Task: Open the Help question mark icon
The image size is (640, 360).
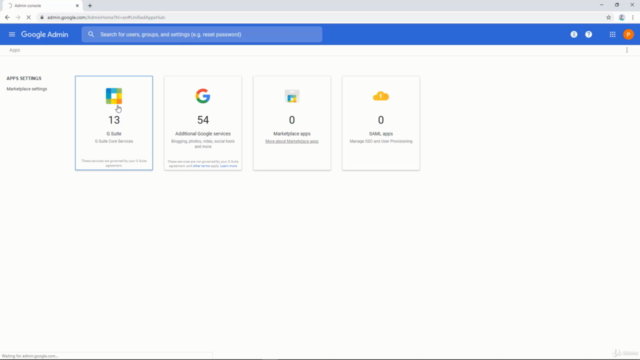Action: (589, 34)
